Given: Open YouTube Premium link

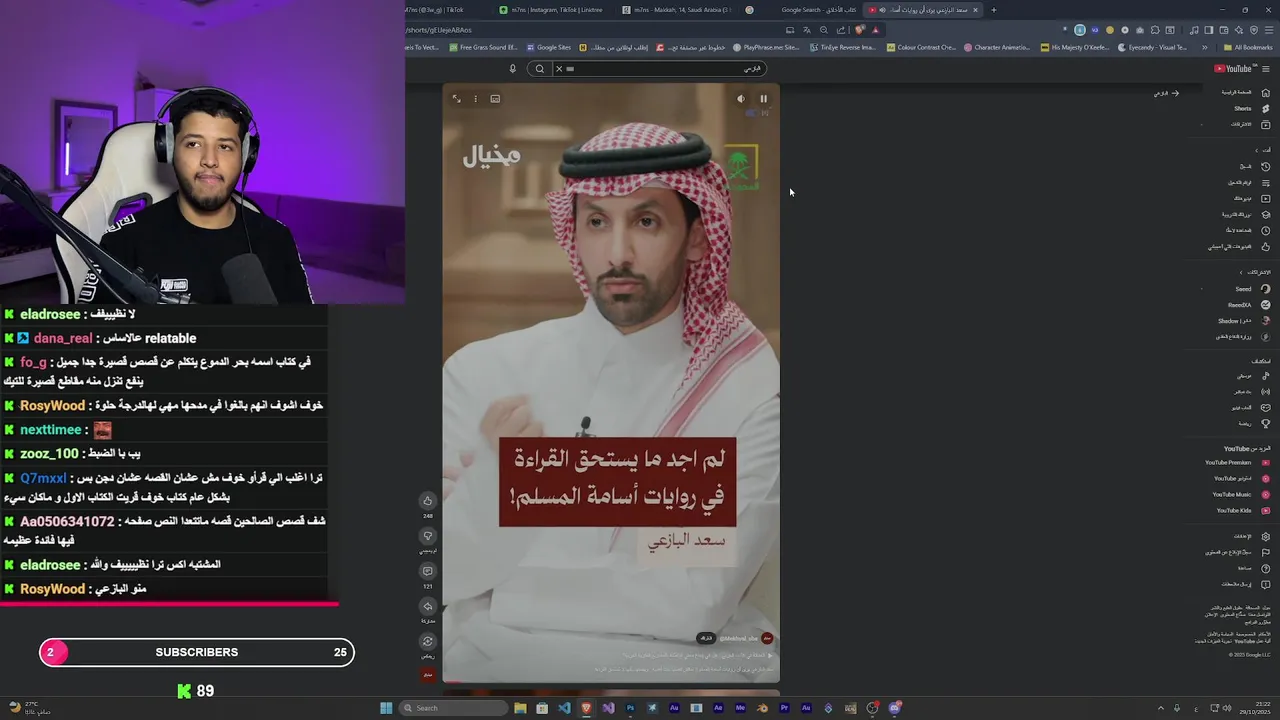Looking at the screenshot, I should point(1238,462).
